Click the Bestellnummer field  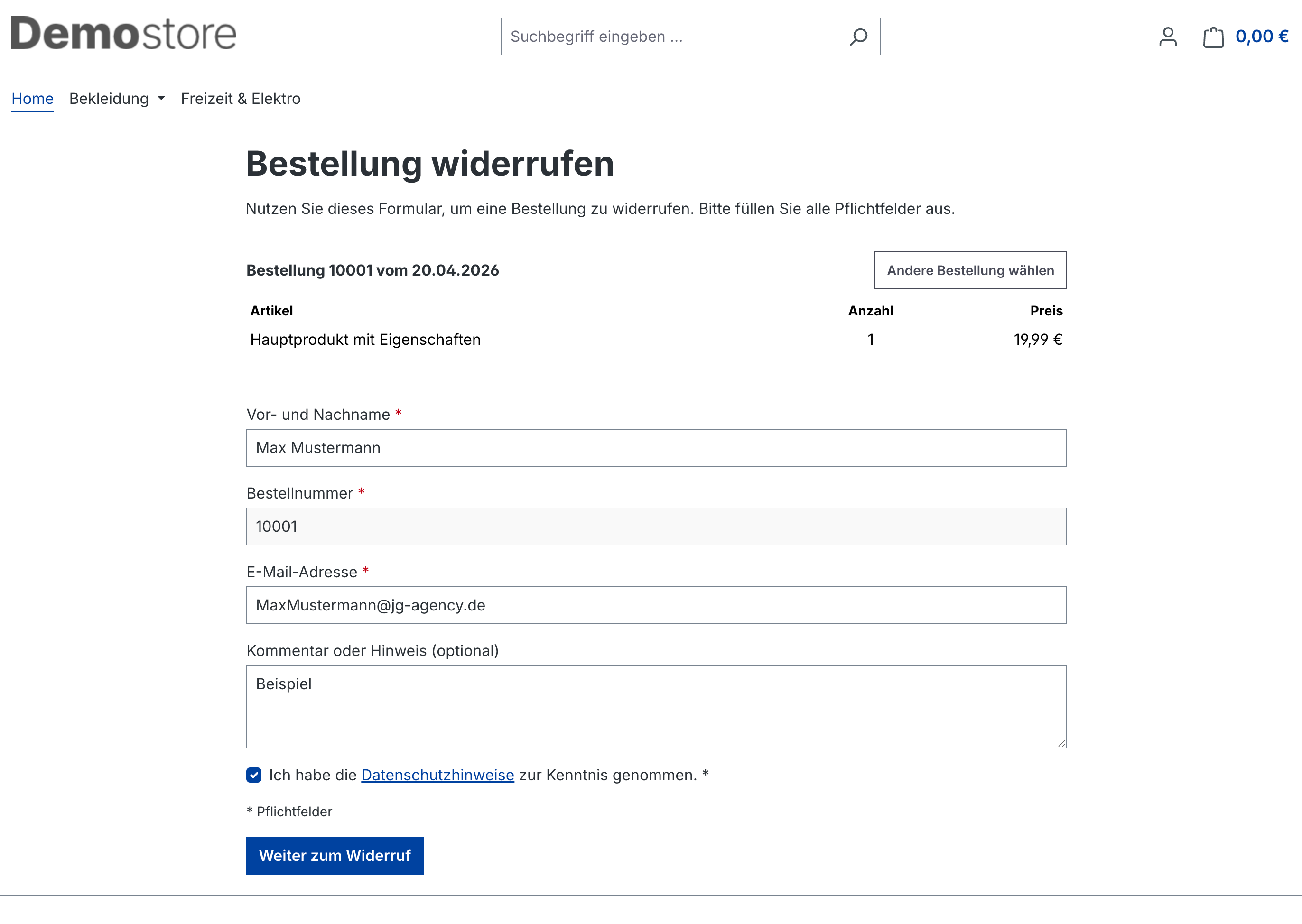click(656, 527)
